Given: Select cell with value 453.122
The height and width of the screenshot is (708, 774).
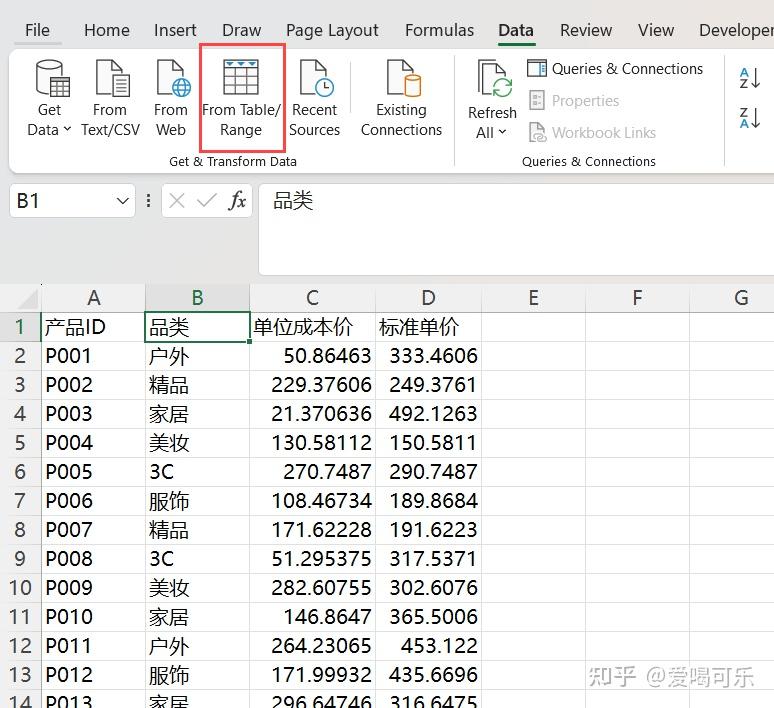Looking at the screenshot, I should point(428,646).
